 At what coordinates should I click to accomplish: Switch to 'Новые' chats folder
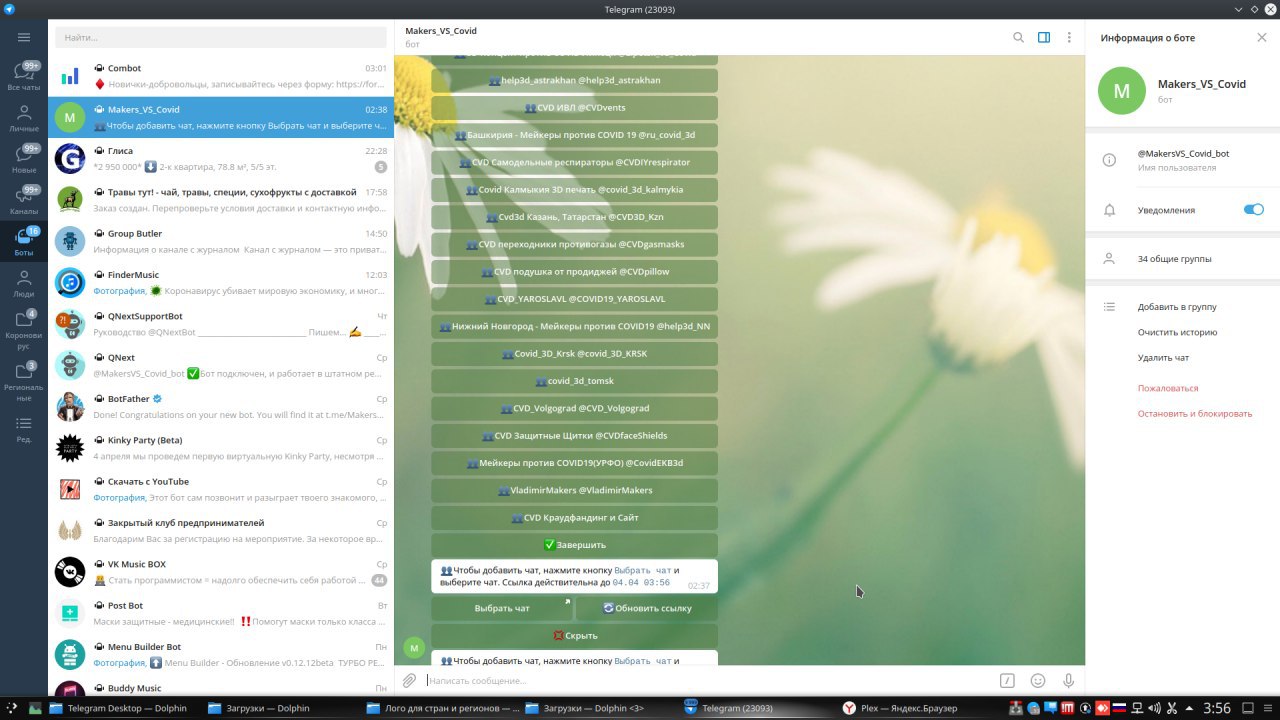[x=24, y=160]
